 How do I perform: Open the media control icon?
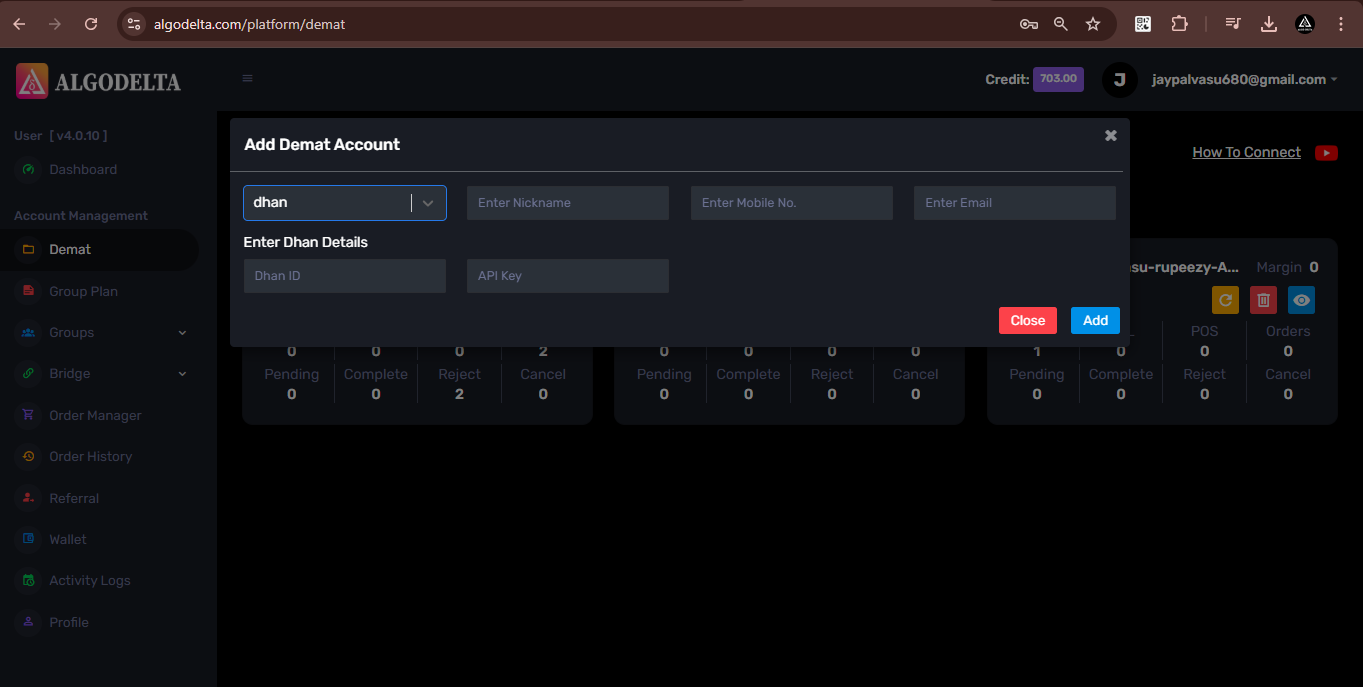click(x=1234, y=24)
